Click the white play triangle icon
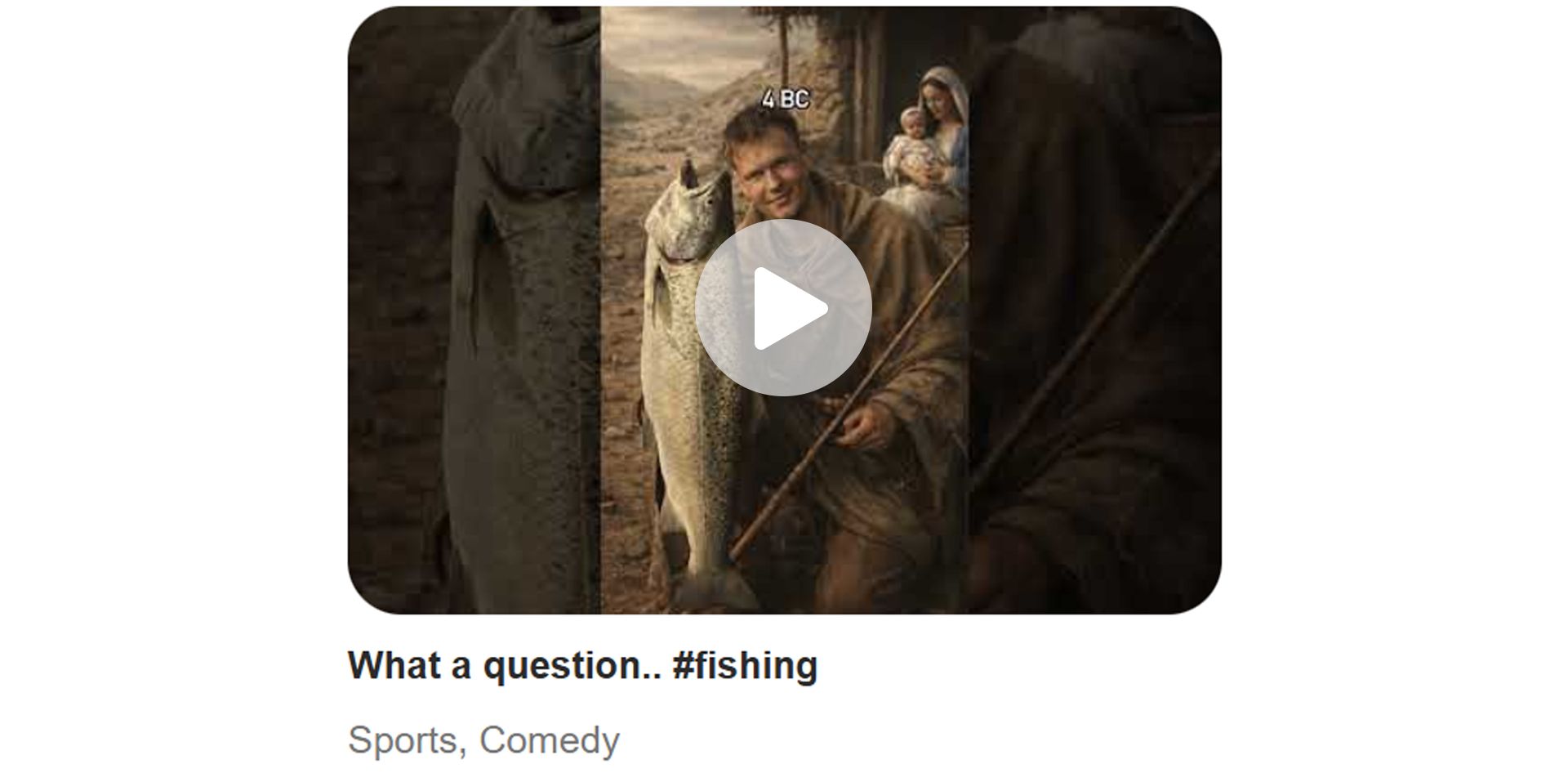The height and width of the screenshot is (773, 1568). [x=789, y=308]
